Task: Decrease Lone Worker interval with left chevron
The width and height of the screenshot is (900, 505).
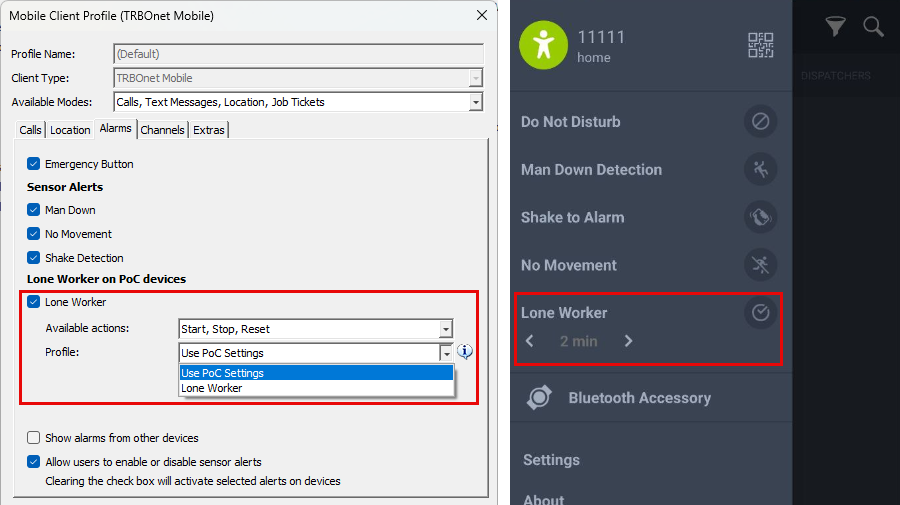Action: 530,341
